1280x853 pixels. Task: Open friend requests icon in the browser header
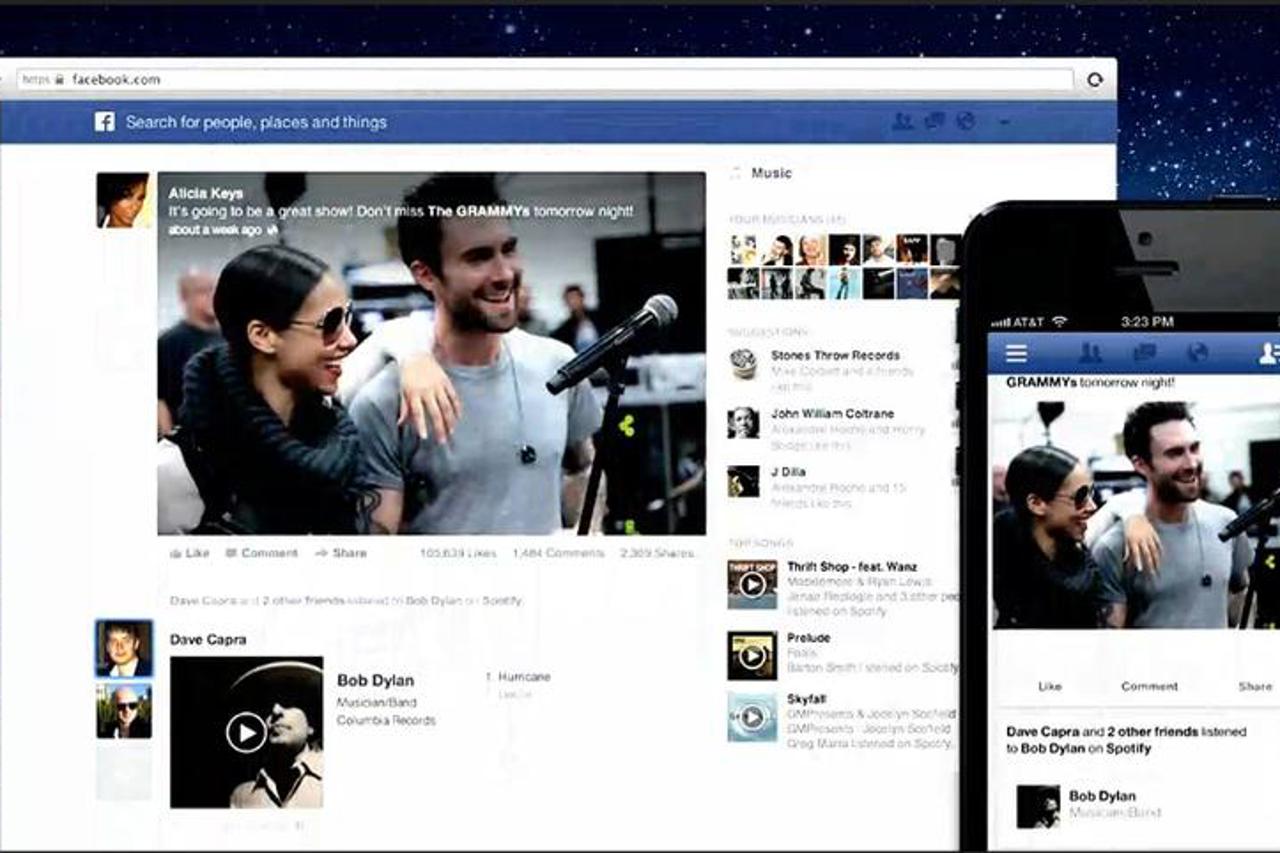[x=902, y=121]
